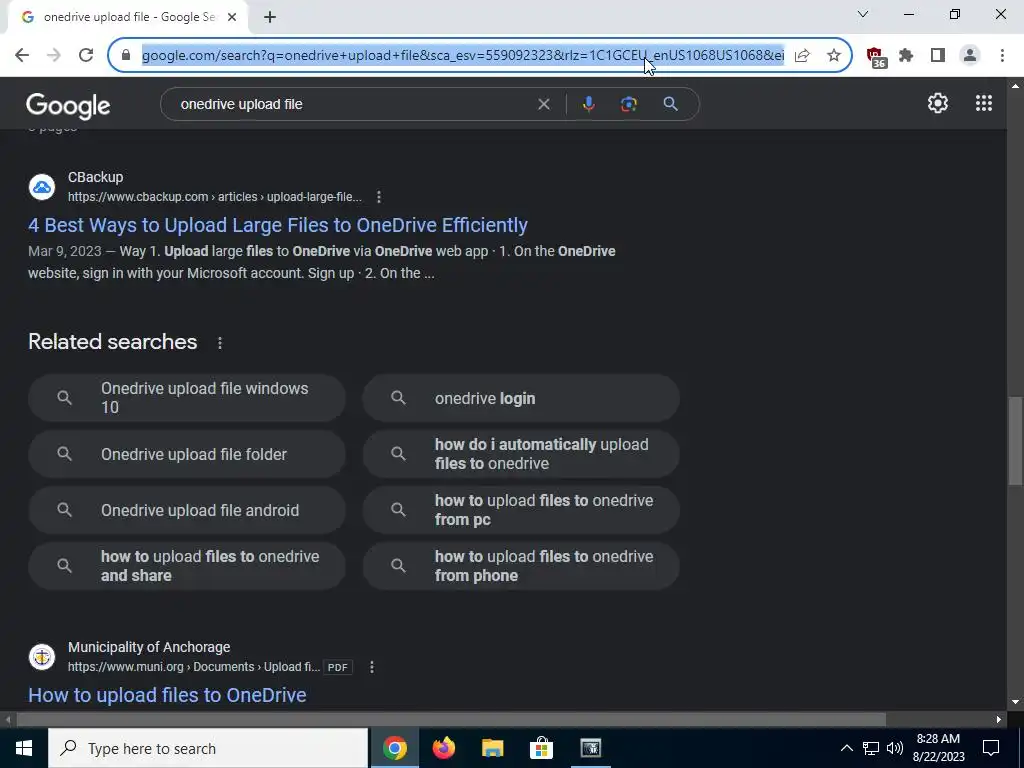Open the notification center

pyautogui.click(x=991, y=748)
